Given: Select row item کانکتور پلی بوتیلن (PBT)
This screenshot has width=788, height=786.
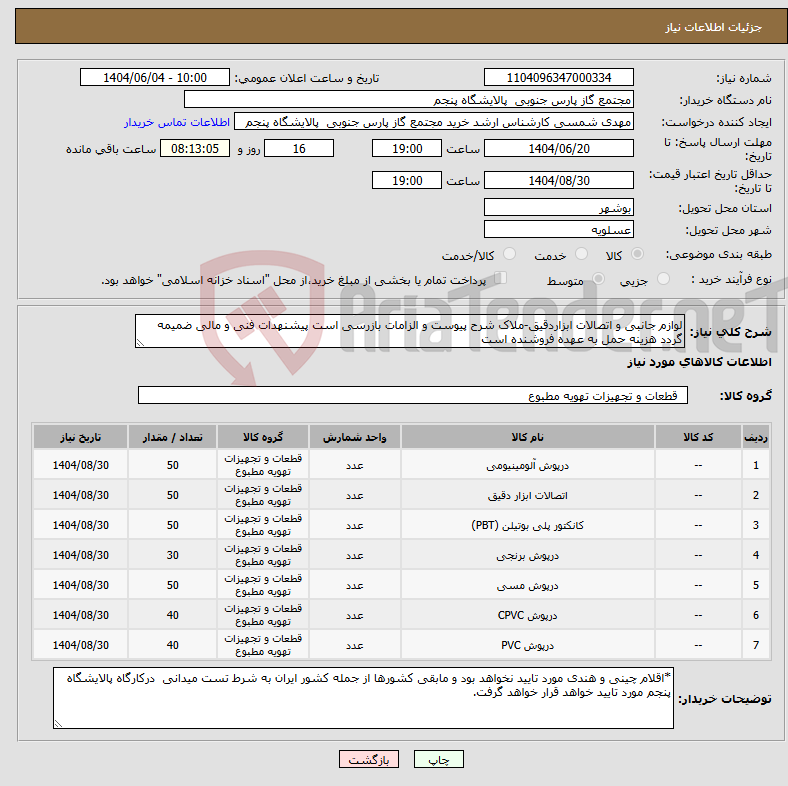Looking at the screenshot, I should pyautogui.click(x=528, y=525).
